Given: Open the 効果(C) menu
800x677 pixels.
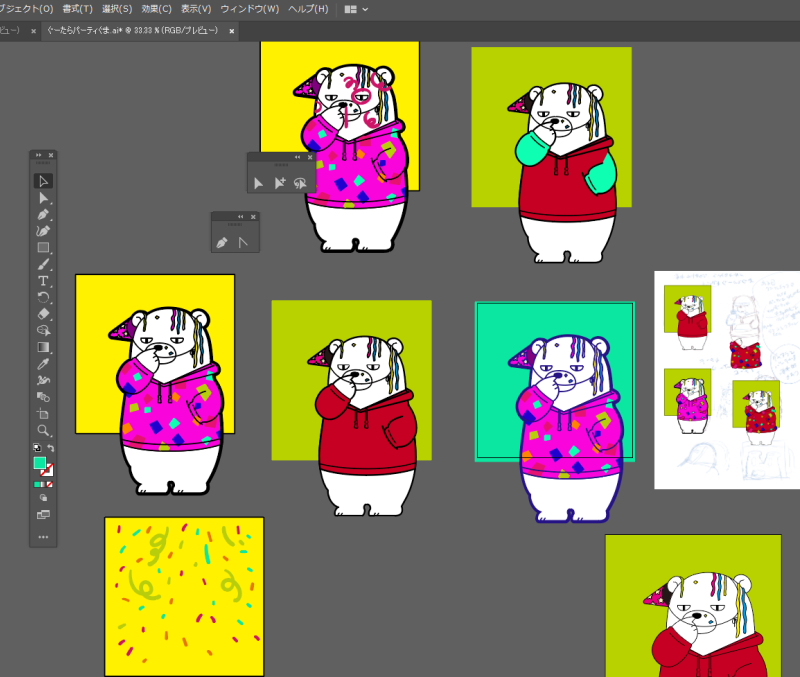Looking at the screenshot, I should (x=157, y=9).
